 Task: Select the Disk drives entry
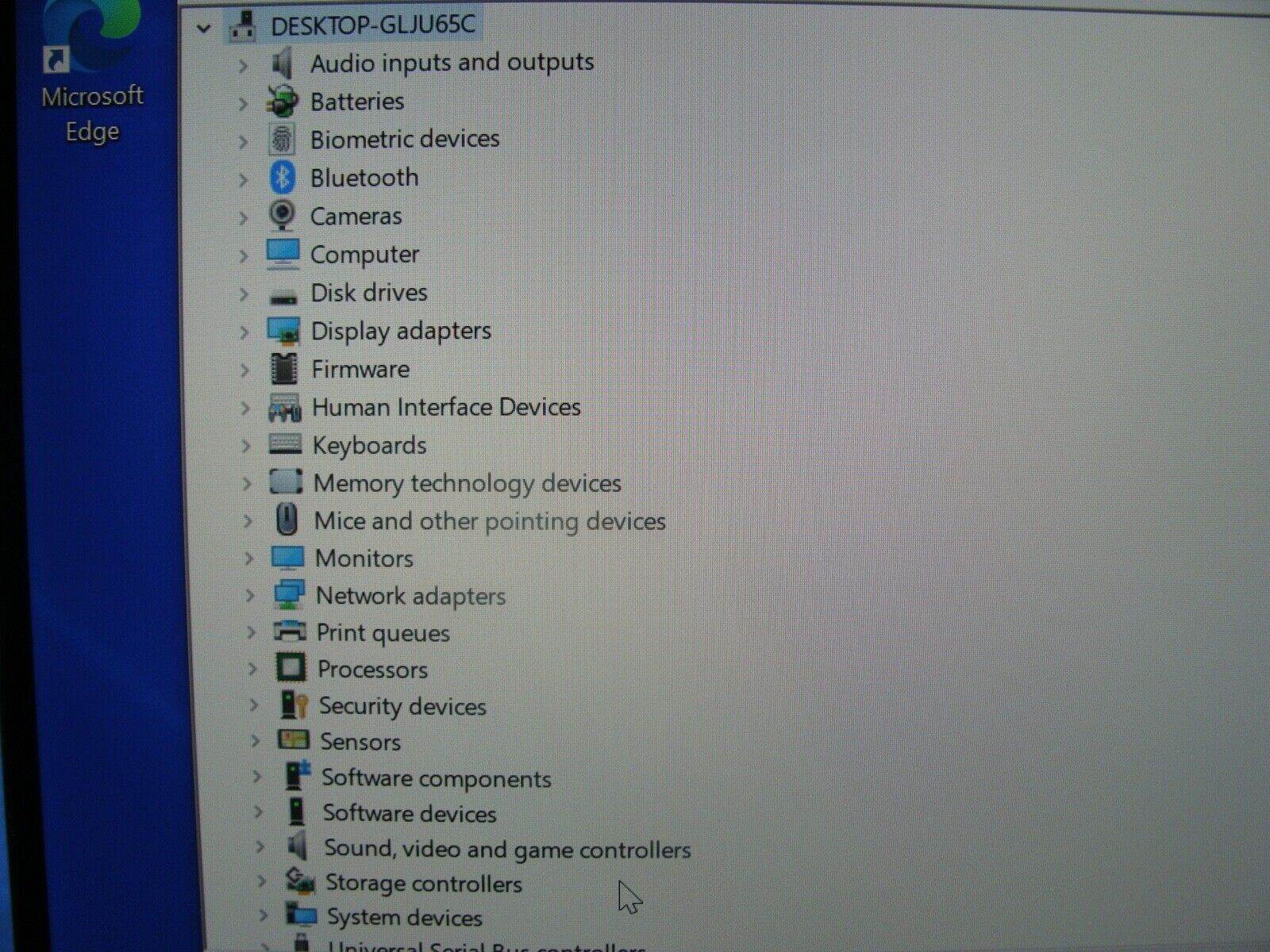coord(370,293)
